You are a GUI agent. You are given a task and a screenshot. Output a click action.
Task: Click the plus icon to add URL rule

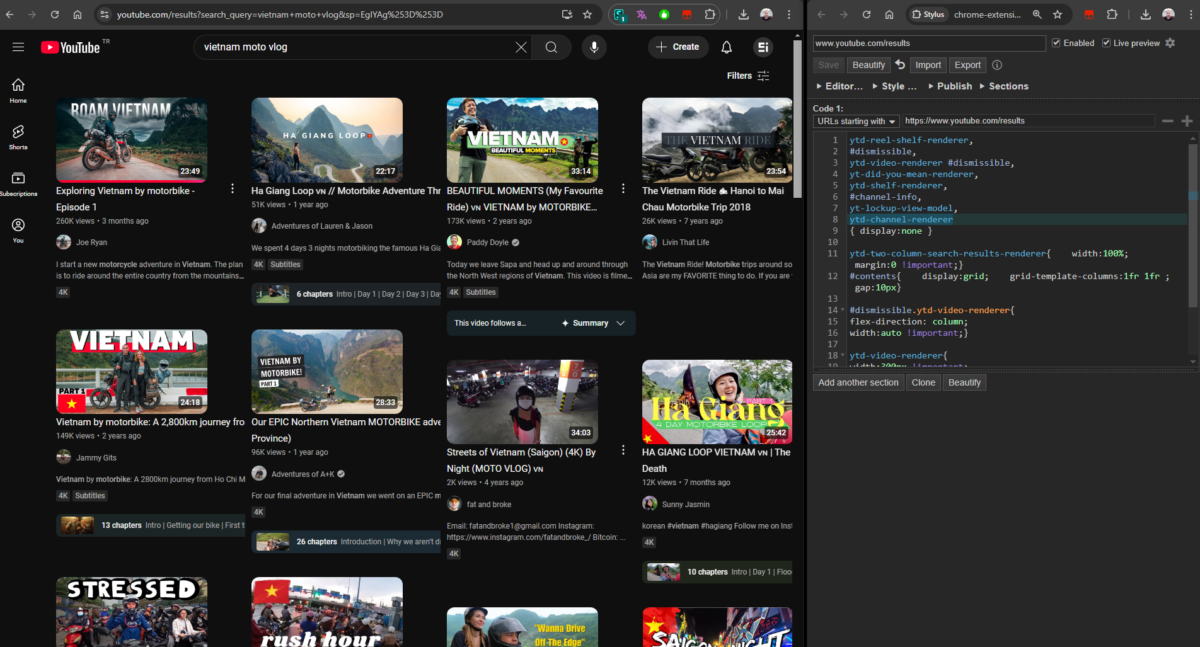click(1187, 121)
